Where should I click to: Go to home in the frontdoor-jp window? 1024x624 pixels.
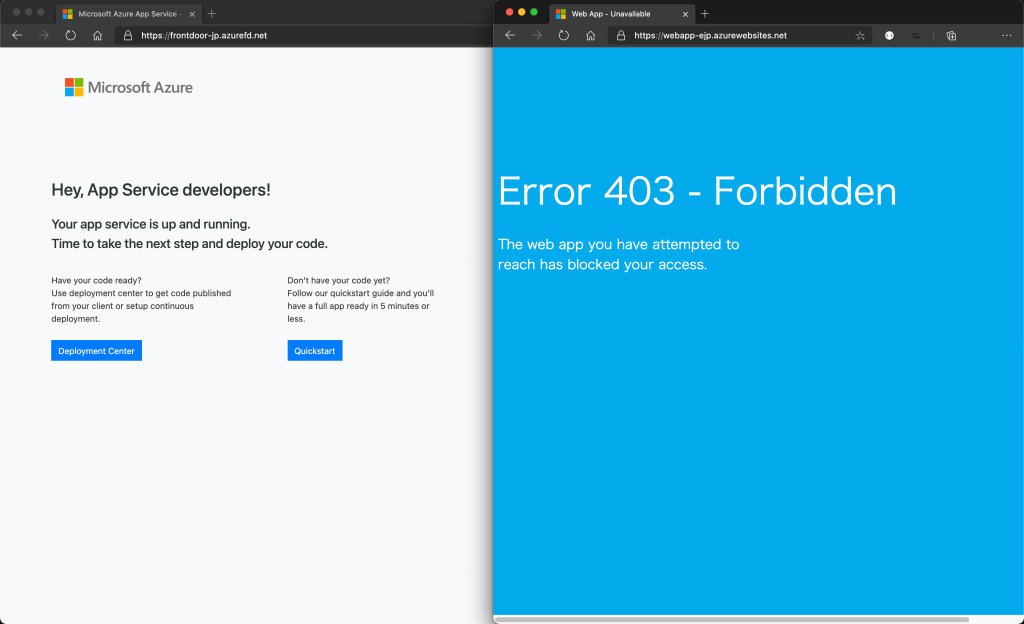pos(97,35)
